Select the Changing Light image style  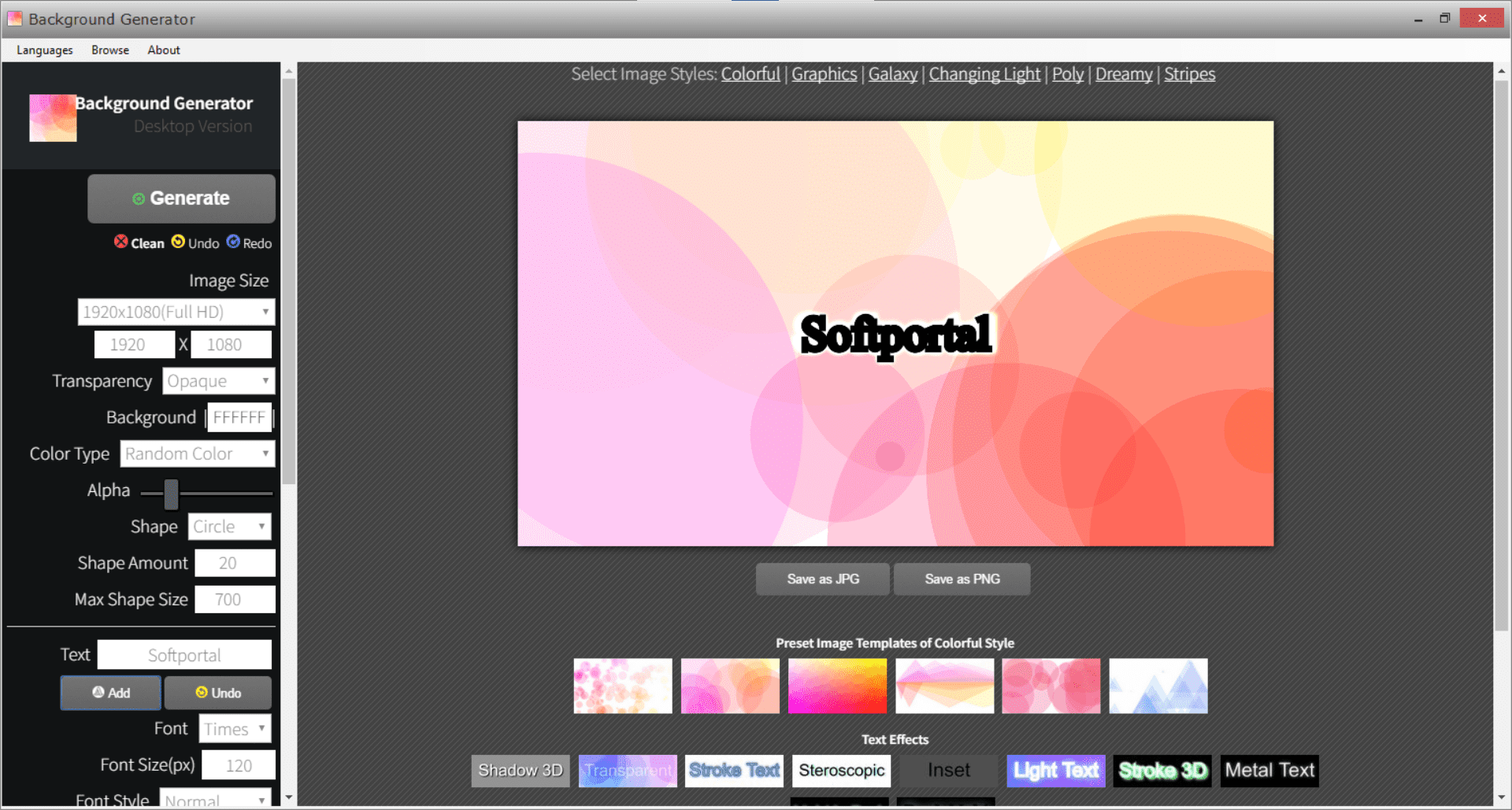tap(984, 74)
